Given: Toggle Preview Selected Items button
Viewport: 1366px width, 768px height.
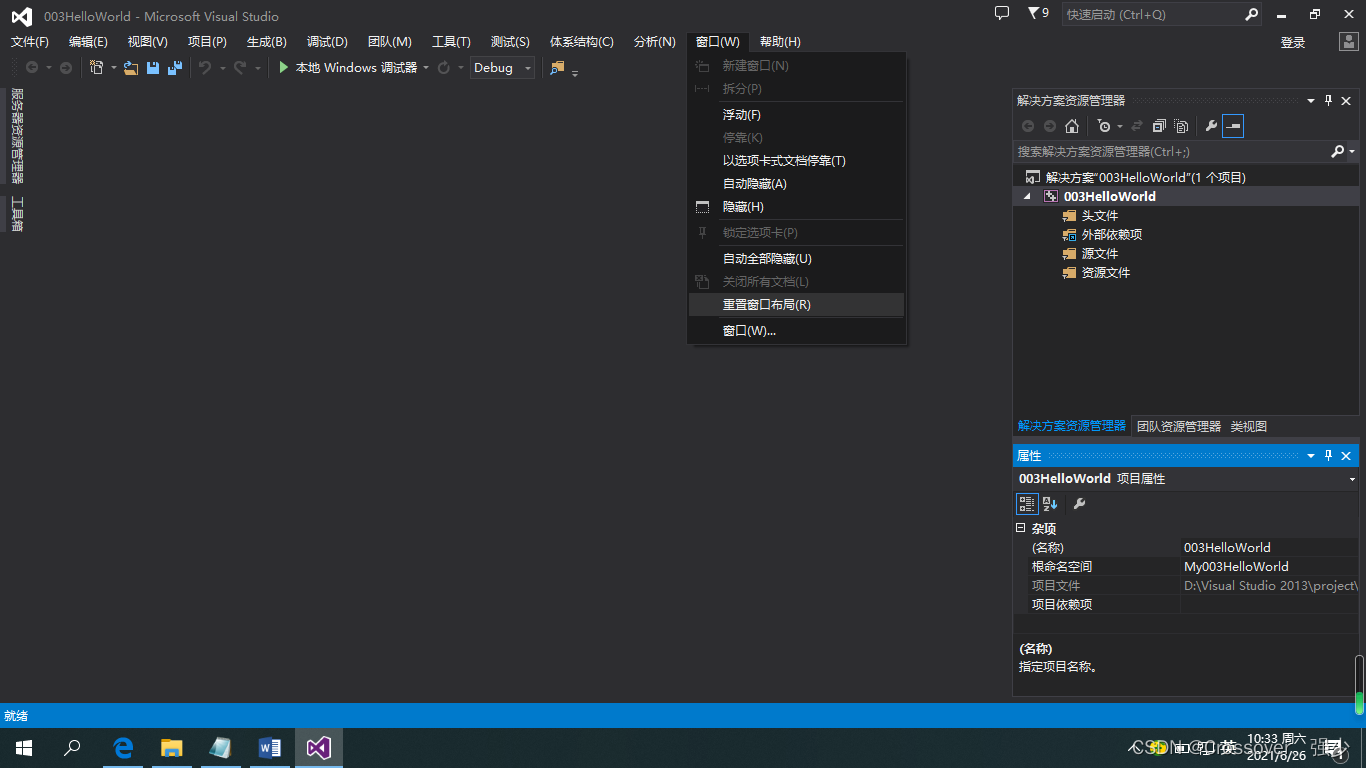Looking at the screenshot, I should coord(1233,126).
